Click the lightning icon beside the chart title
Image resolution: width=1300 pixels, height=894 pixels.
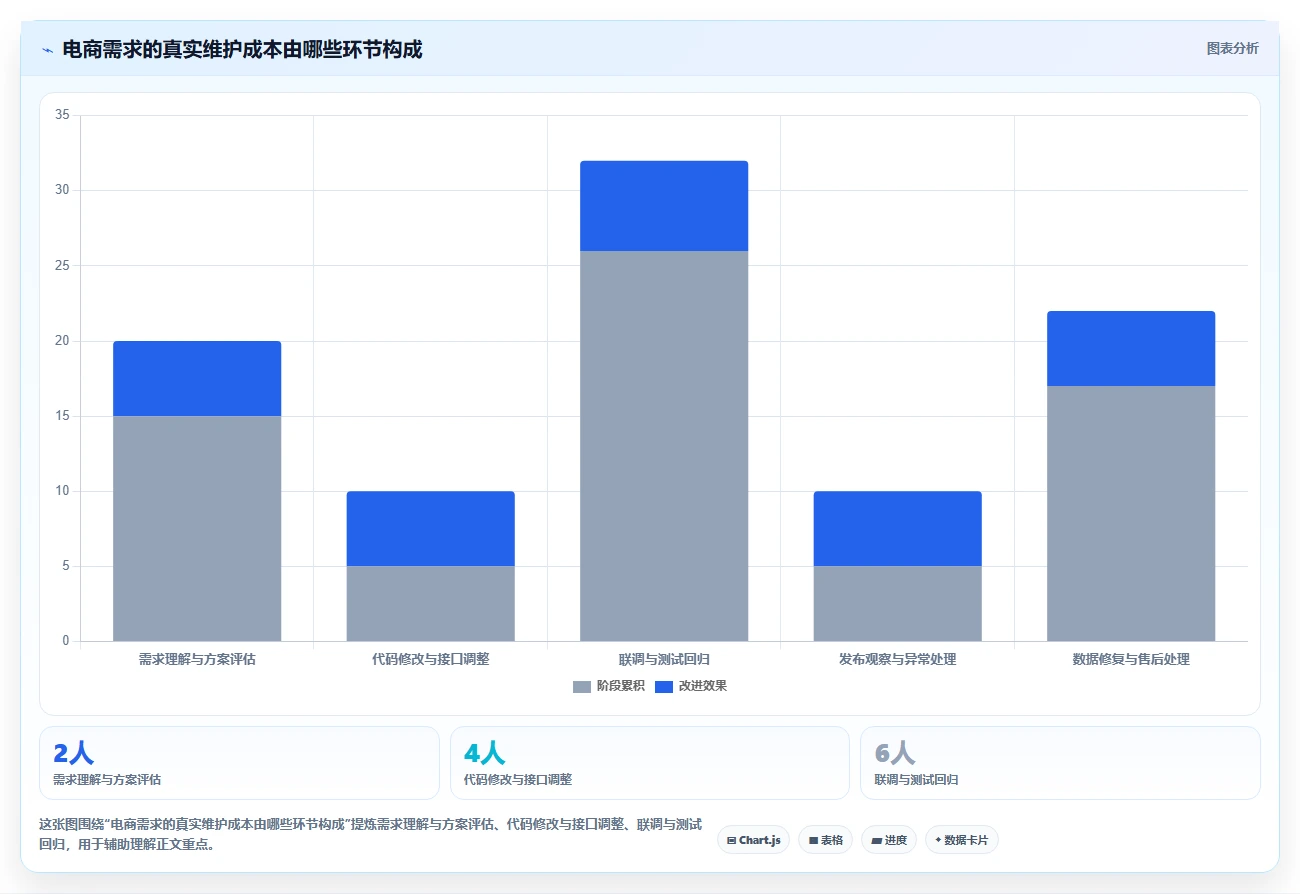pos(47,49)
